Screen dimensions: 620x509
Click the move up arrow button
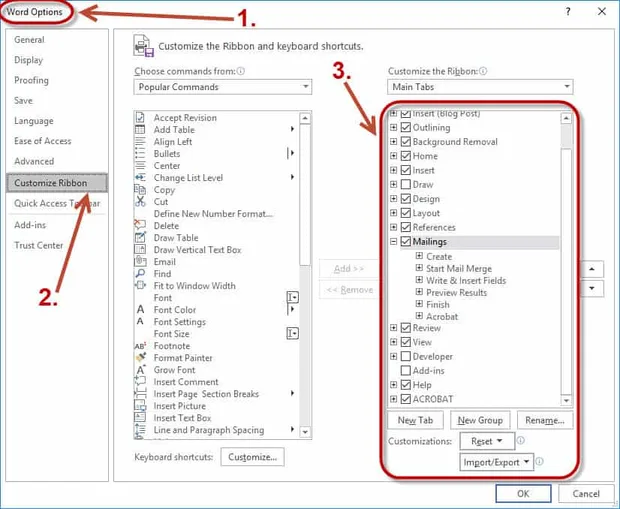(x=592, y=269)
